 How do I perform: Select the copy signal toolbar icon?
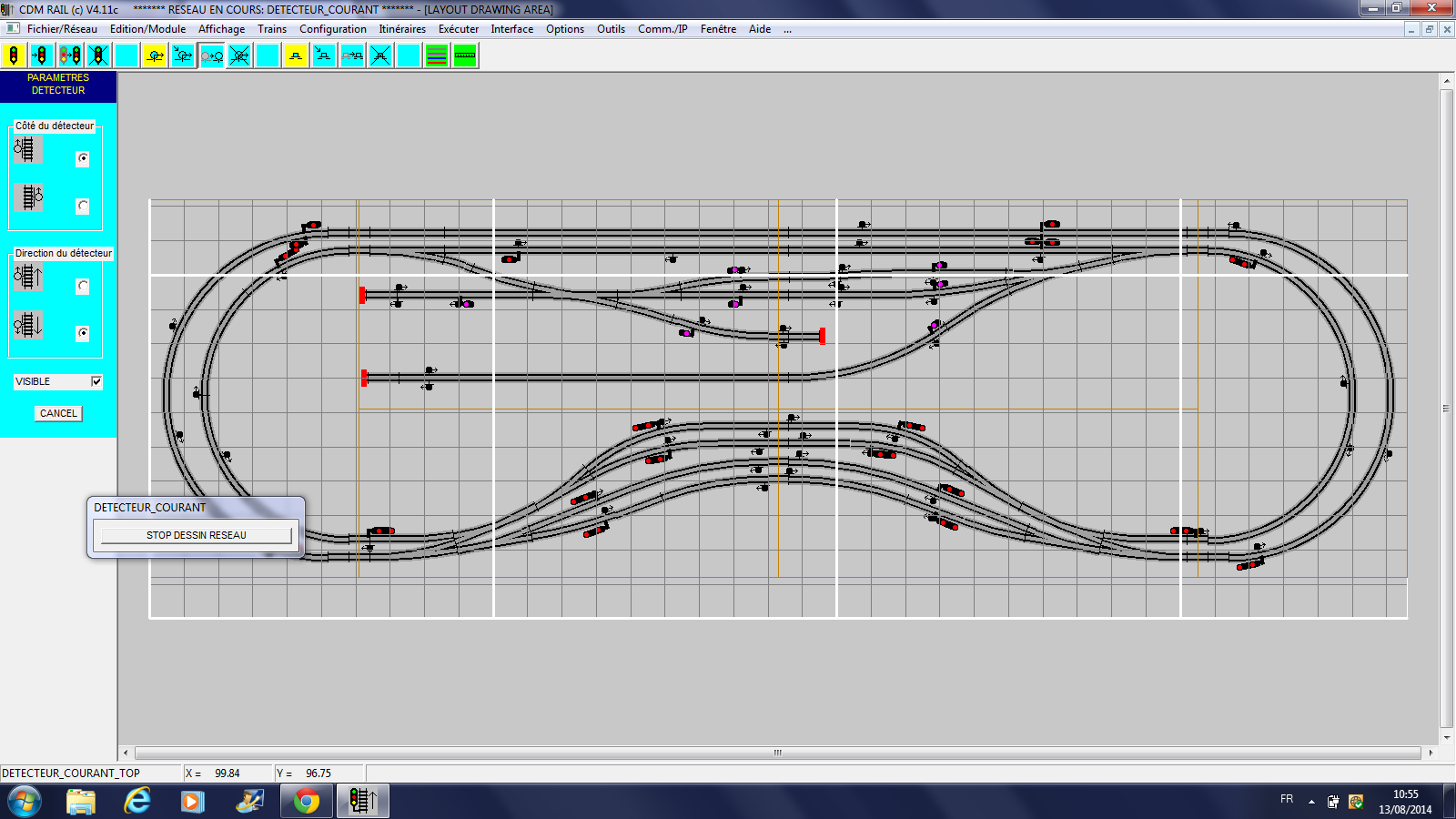coord(70,56)
